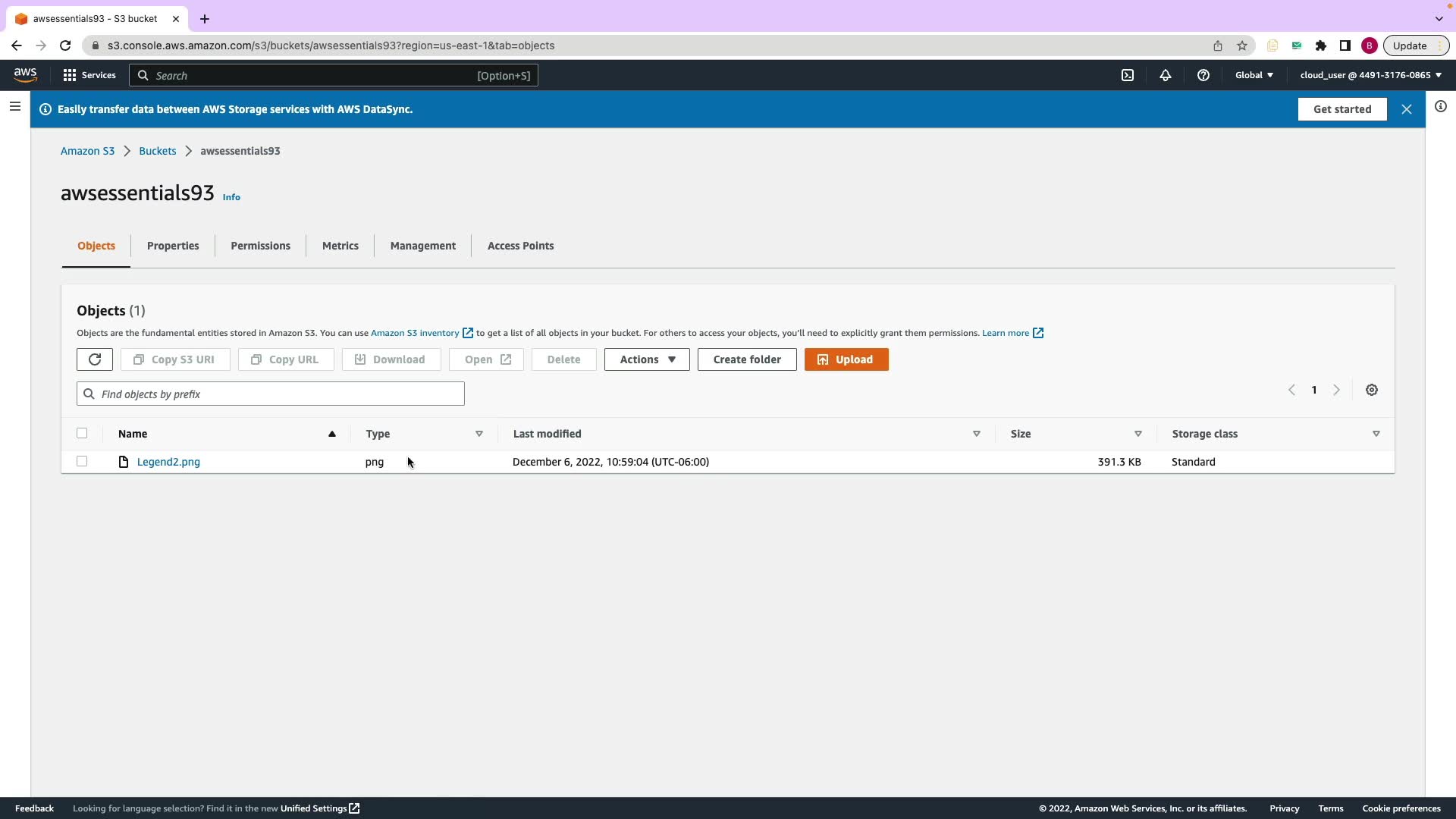Expand the Actions dropdown
This screenshot has height=819, width=1456.
tap(647, 359)
